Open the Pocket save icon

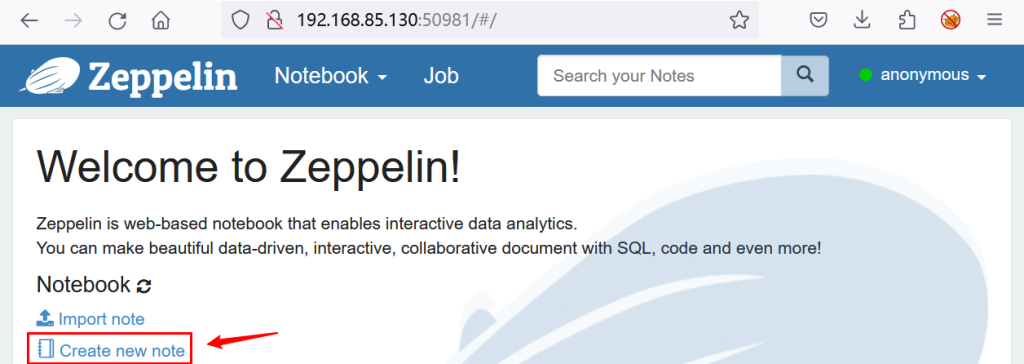[x=819, y=20]
